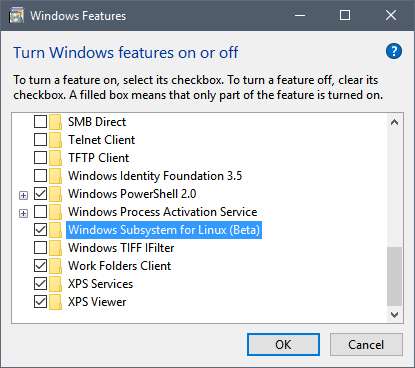Select the XPS Services label
Screen dimensions: 415x368
click(x=100, y=284)
